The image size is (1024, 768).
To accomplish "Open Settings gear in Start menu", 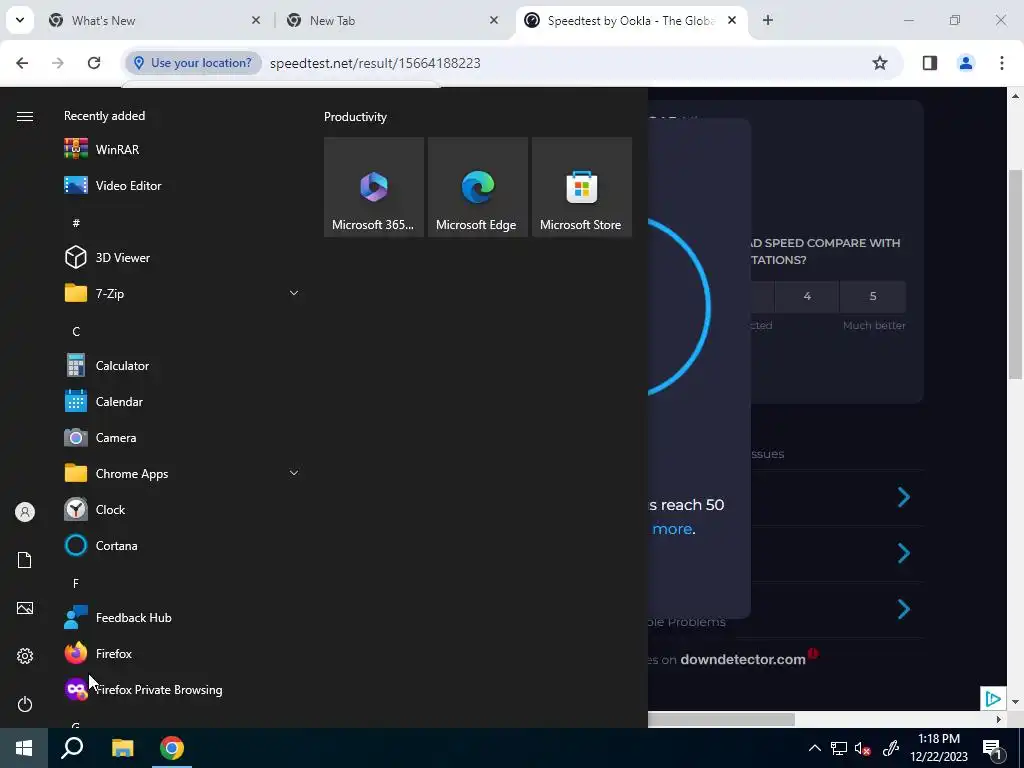I will coord(25,656).
